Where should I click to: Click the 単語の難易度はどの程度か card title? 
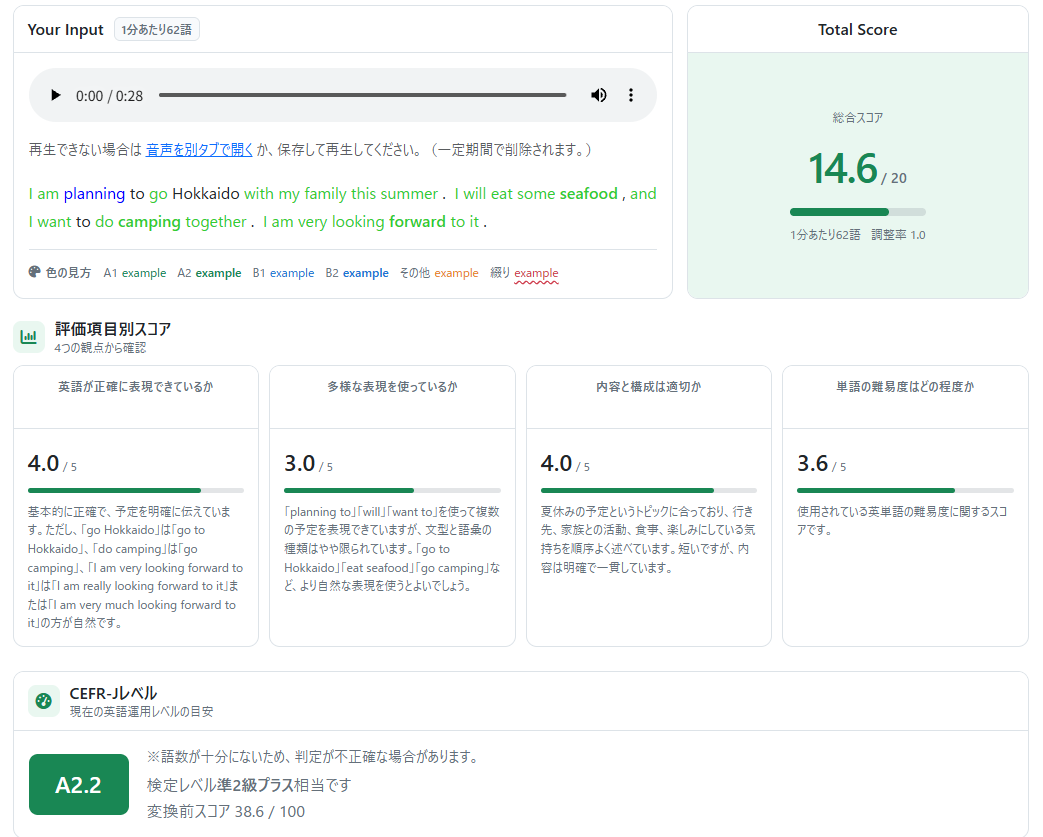pyautogui.click(x=905, y=387)
